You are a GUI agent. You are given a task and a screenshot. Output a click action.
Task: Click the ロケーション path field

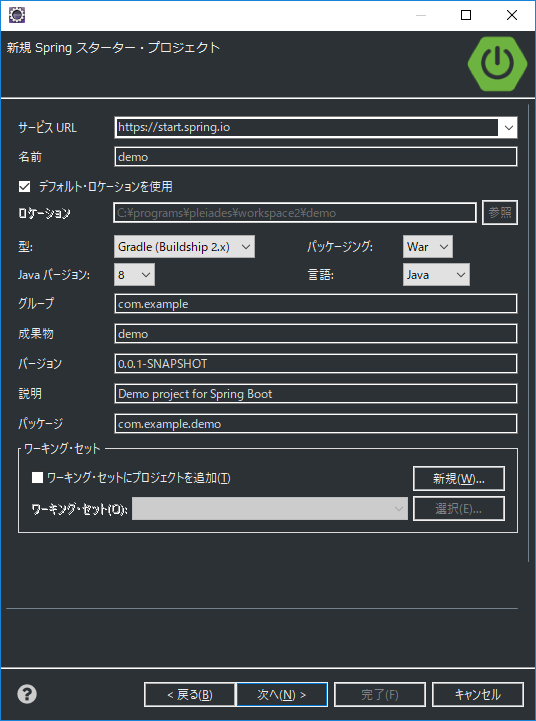coord(295,213)
